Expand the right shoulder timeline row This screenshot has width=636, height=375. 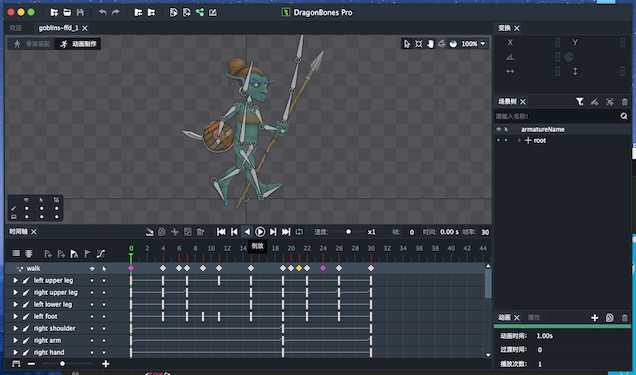(15, 328)
